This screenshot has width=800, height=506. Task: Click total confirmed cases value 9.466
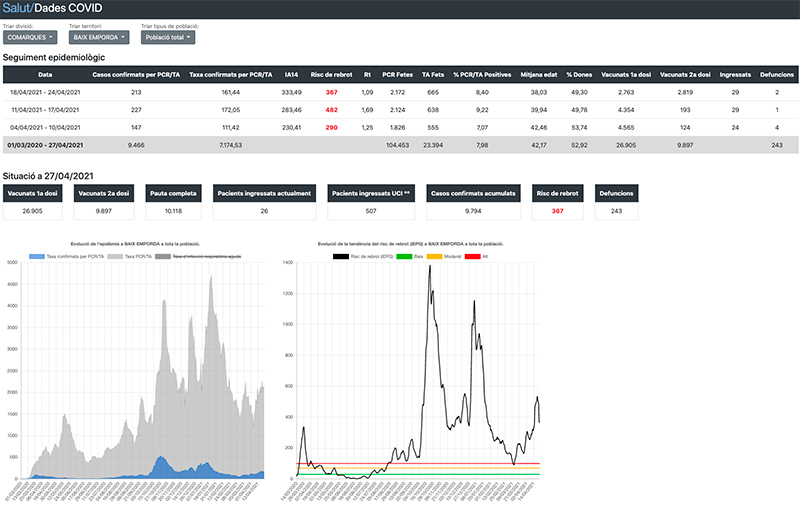click(x=136, y=145)
